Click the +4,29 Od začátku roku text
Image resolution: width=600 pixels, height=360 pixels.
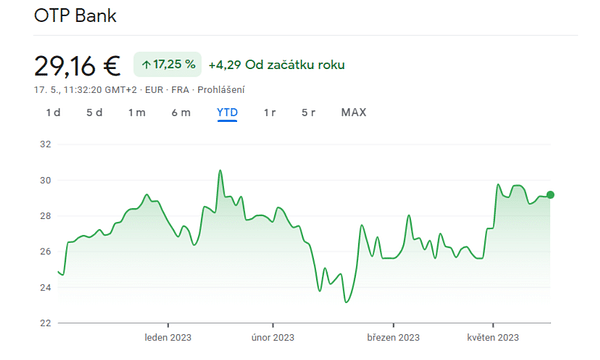tap(277, 65)
